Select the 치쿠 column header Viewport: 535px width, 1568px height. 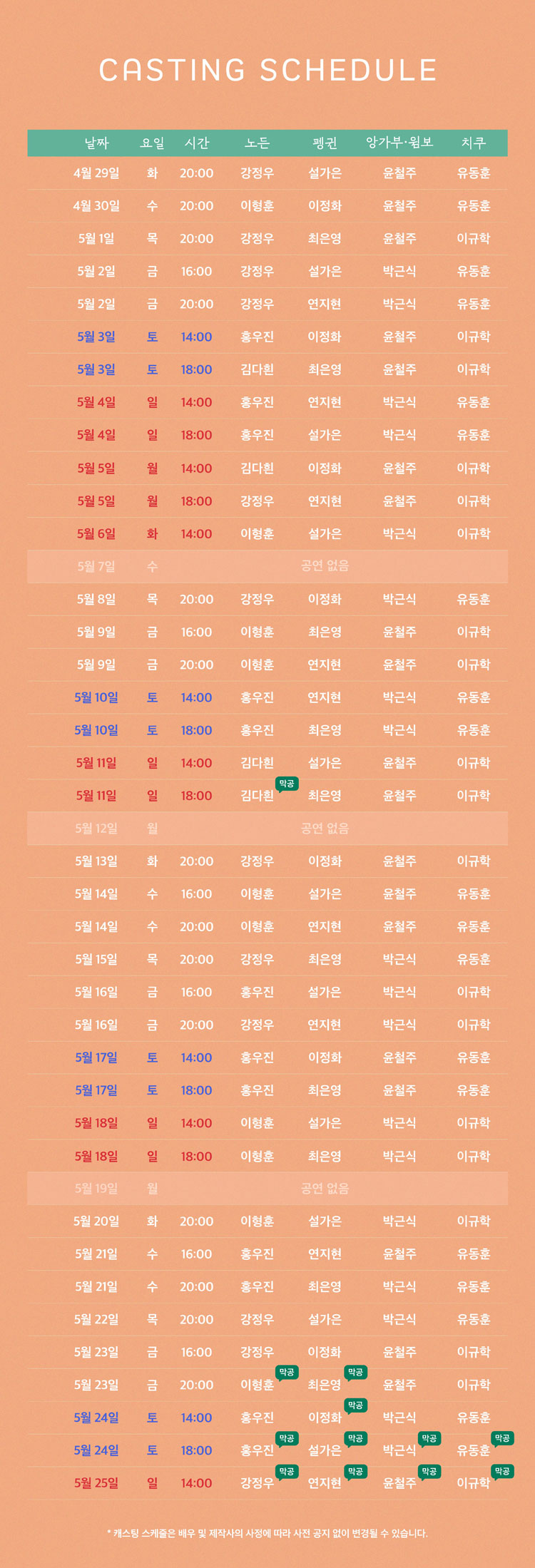pyautogui.click(x=474, y=143)
